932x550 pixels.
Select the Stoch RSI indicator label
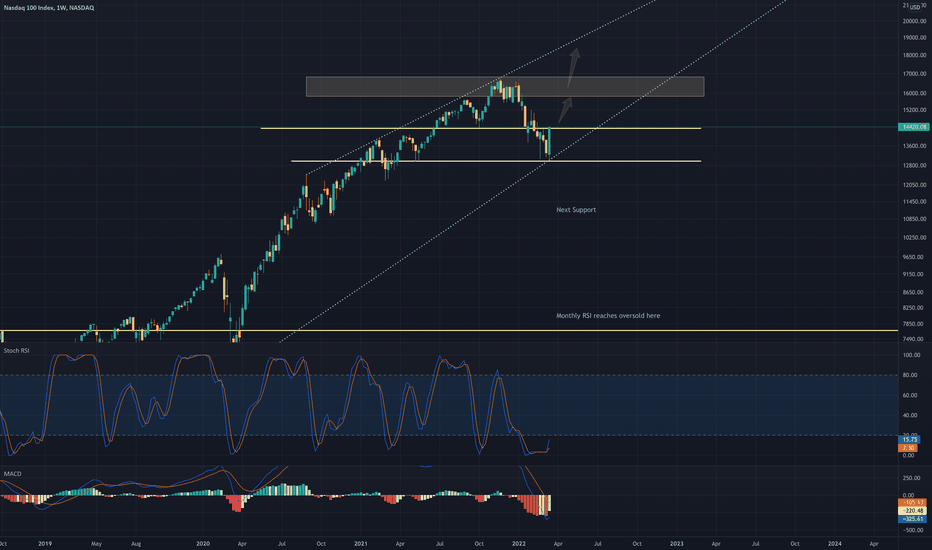[16, 351]
